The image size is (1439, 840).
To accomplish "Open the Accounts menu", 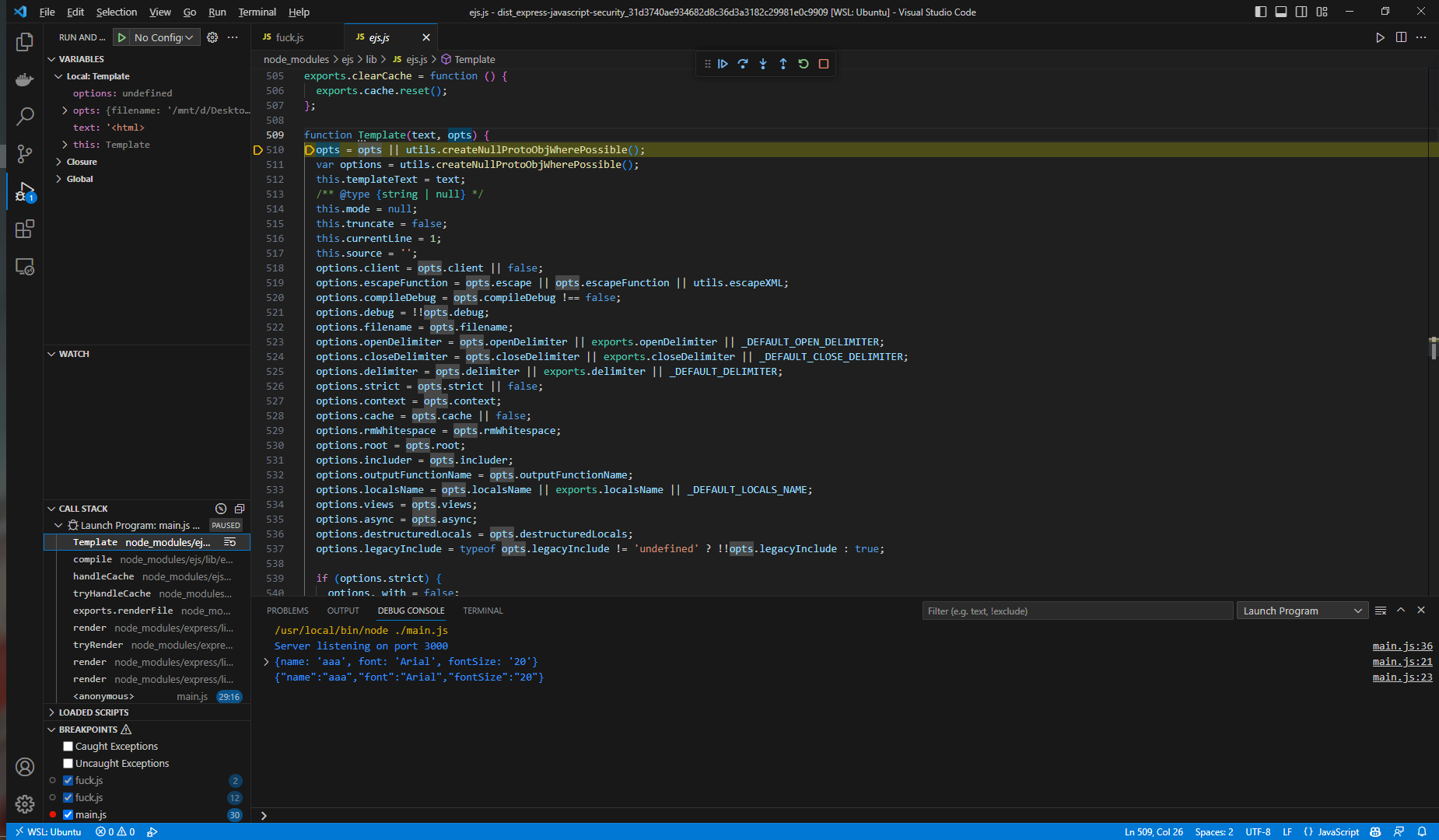I will coord(25,767).
